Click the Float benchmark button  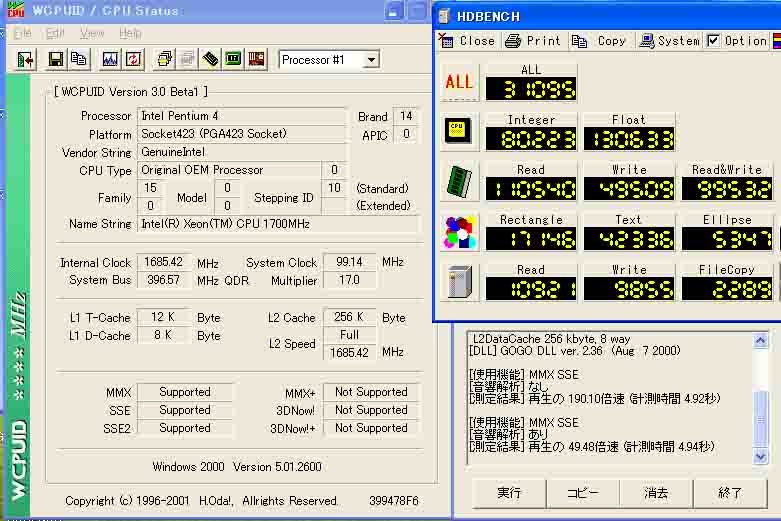[629, 120]
